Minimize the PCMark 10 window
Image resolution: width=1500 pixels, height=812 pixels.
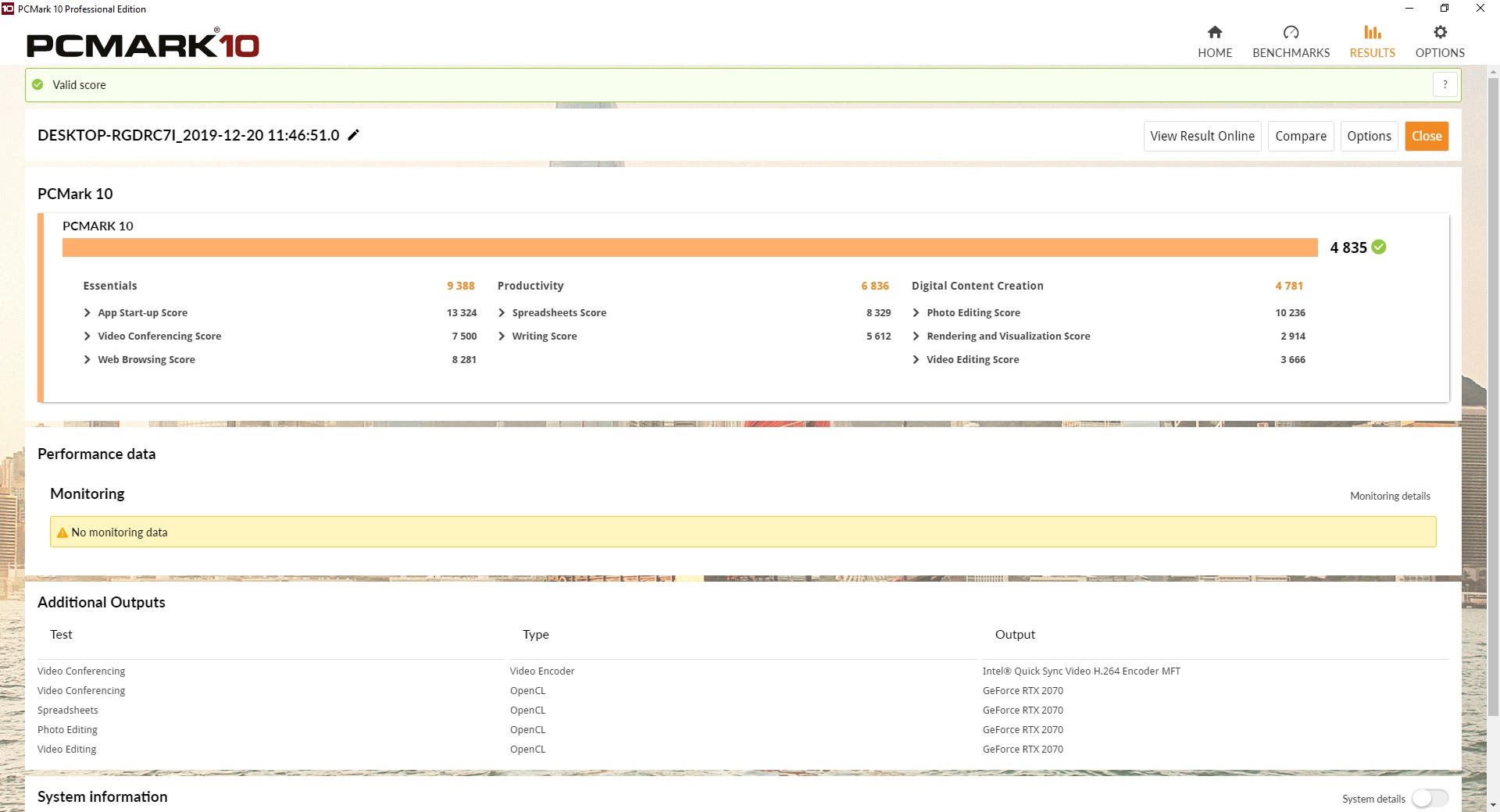(1409, 9)
